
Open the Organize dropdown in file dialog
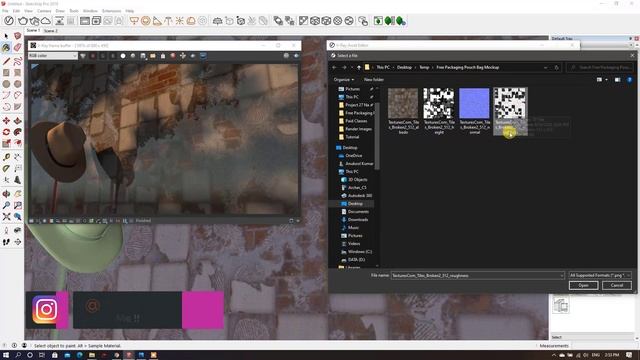tap(344, 80)
